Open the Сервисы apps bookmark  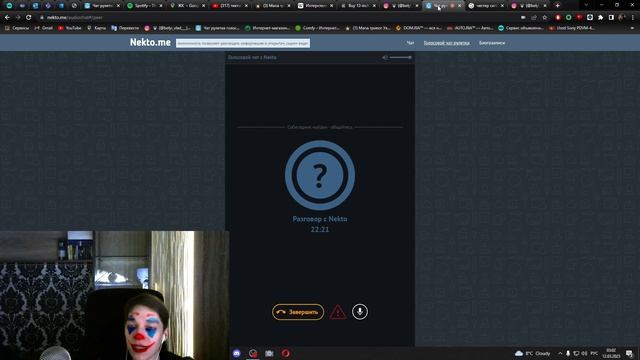(17, 28)
